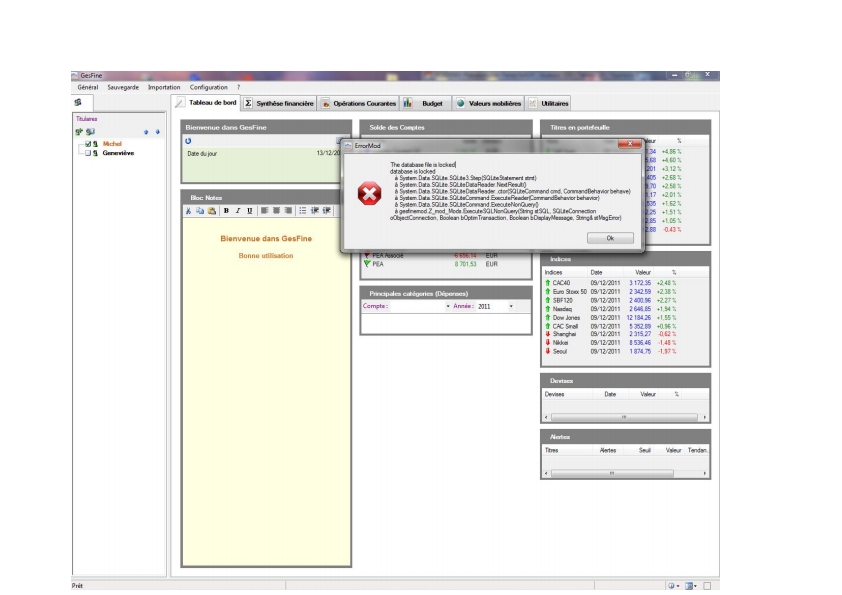842x595 pixels.
Task: Click the red error icon in ErrorMod dialog
Action: pos(369,194)
